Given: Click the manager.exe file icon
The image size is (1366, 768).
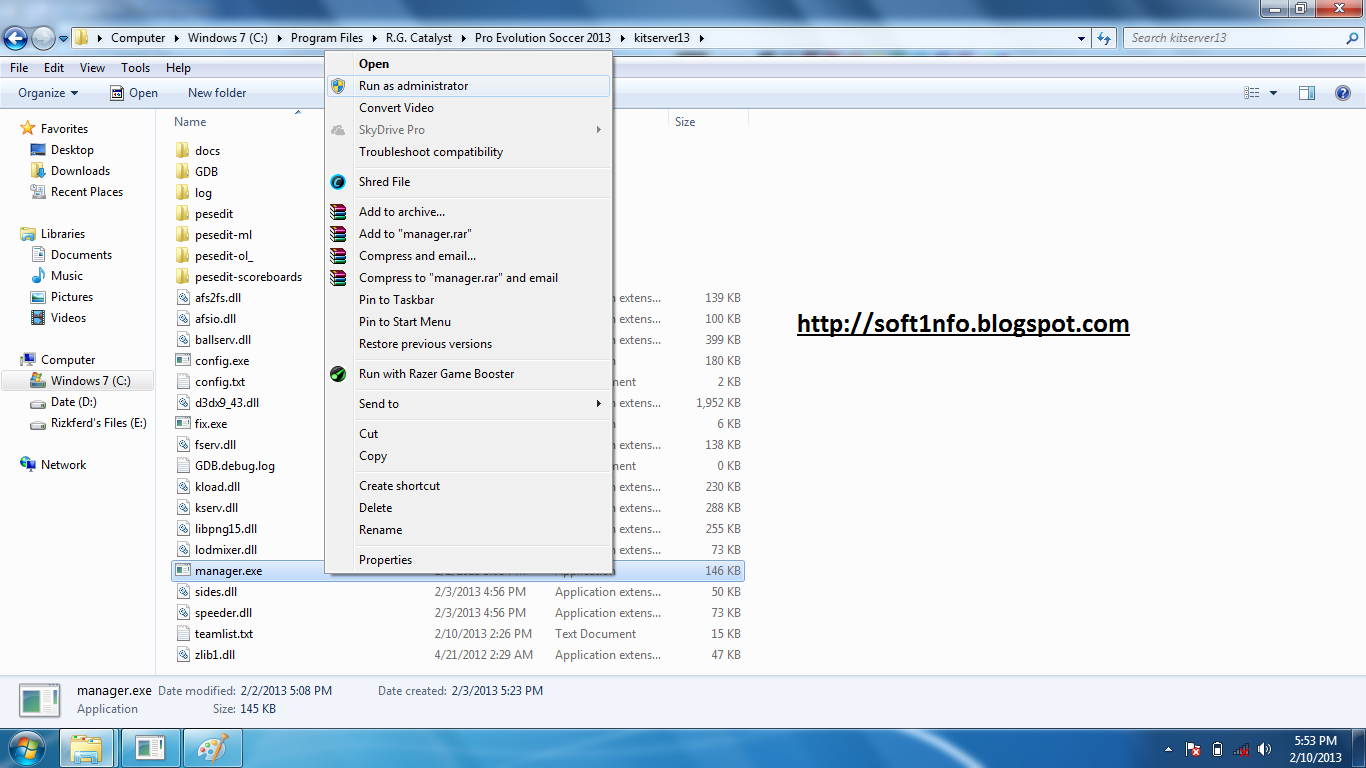Looking at the screenshot, I should click(182, 571).
